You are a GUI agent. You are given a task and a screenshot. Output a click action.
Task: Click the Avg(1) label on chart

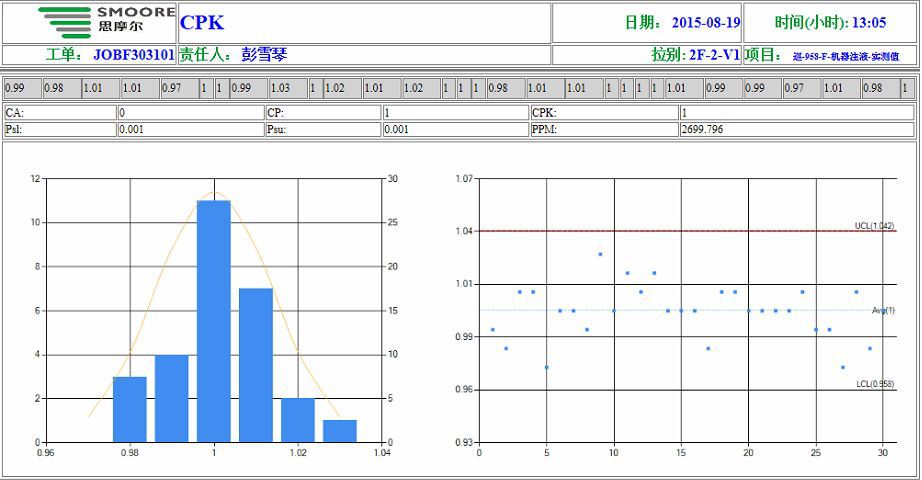883,310
